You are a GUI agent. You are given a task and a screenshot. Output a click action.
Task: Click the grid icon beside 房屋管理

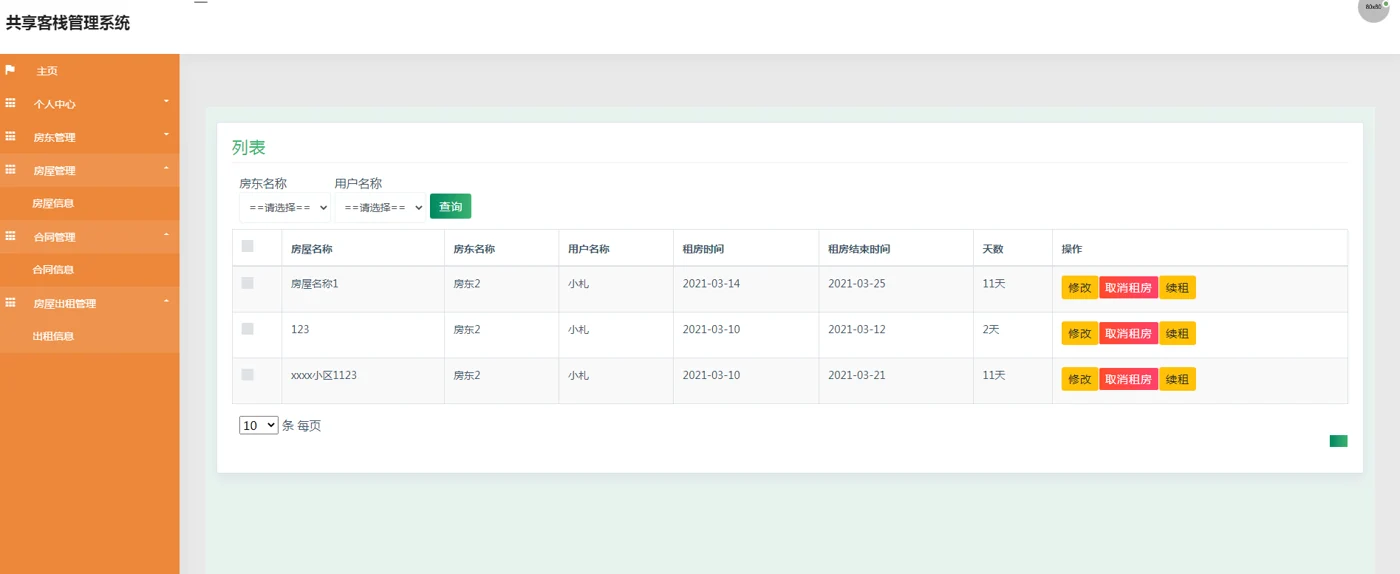pos(10,170)
